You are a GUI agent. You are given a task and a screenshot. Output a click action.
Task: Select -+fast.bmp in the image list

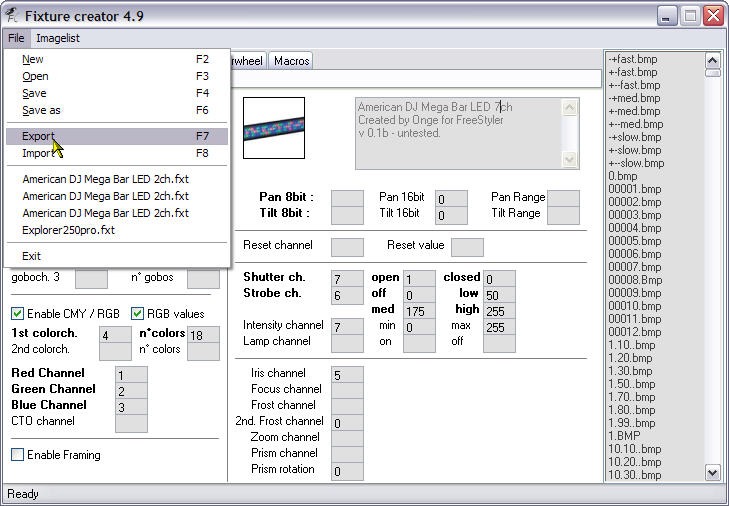[x=633, y=59]
